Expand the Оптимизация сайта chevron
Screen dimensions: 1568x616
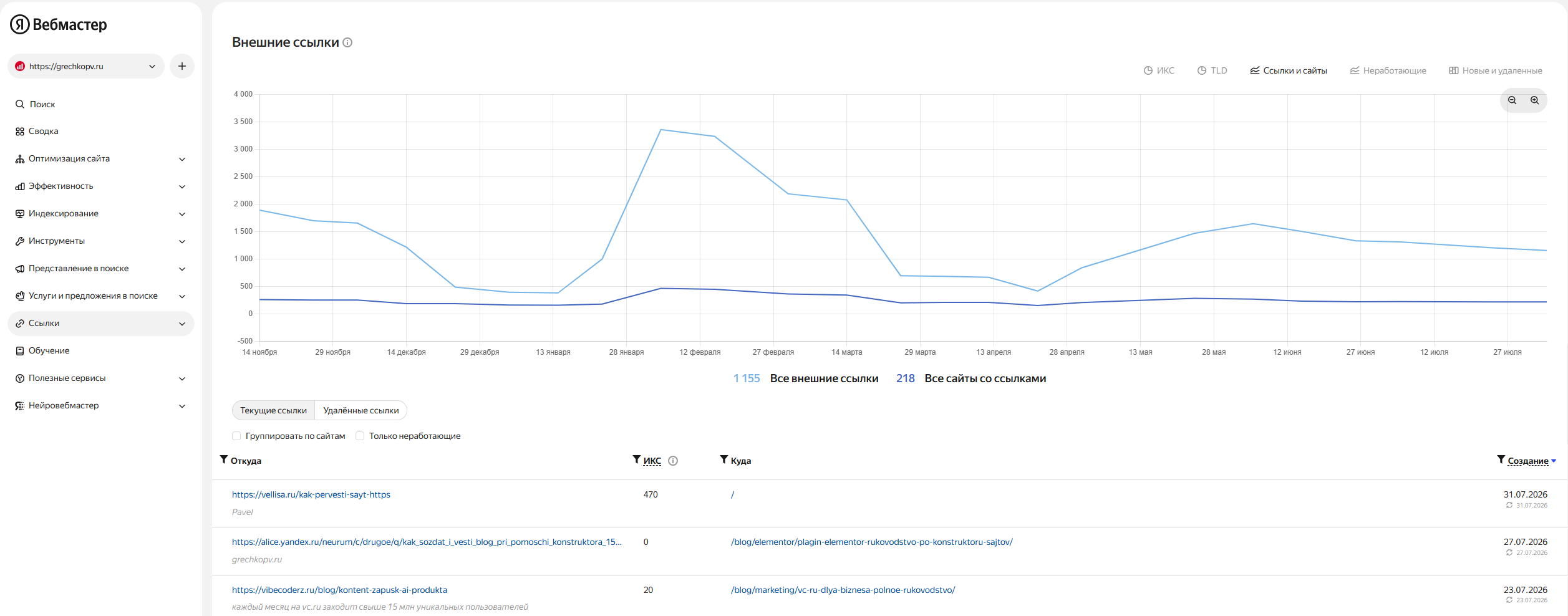click(182, 159)
